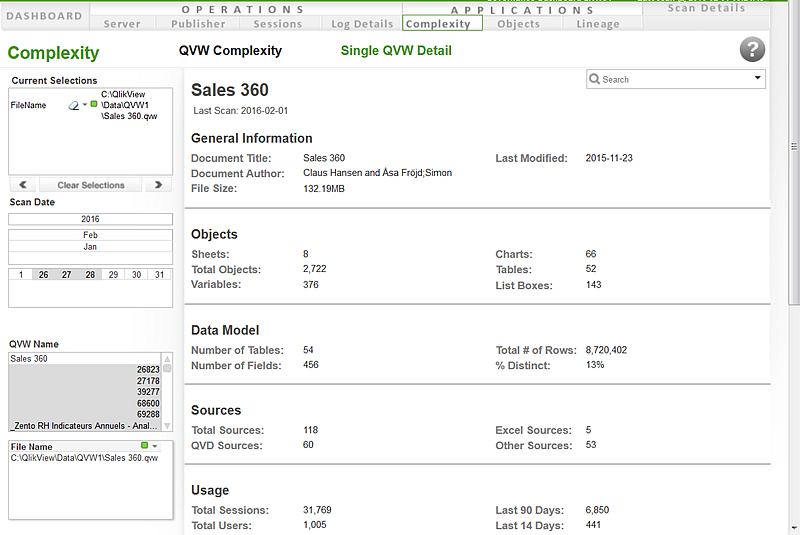Select day 29 in Scan Date
The height and width of the screenshot is (535, 800).
point(113,274)
